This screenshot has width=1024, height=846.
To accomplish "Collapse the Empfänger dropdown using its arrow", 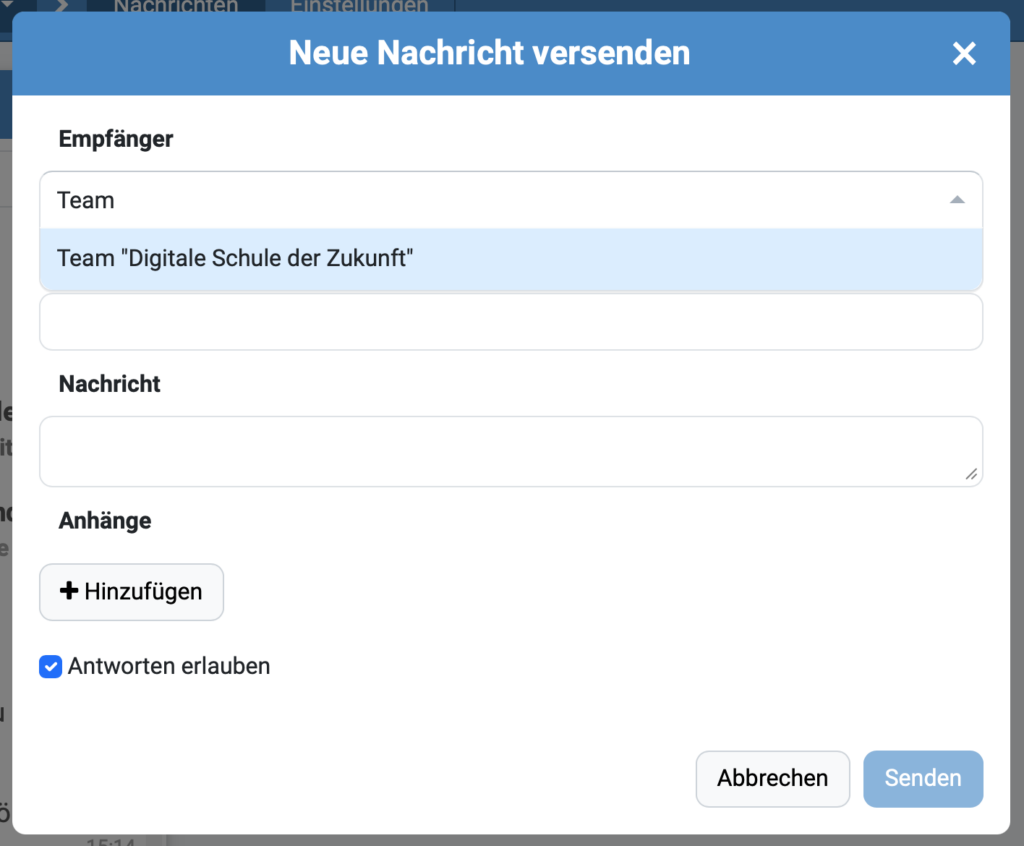I will tap(957, 200).
